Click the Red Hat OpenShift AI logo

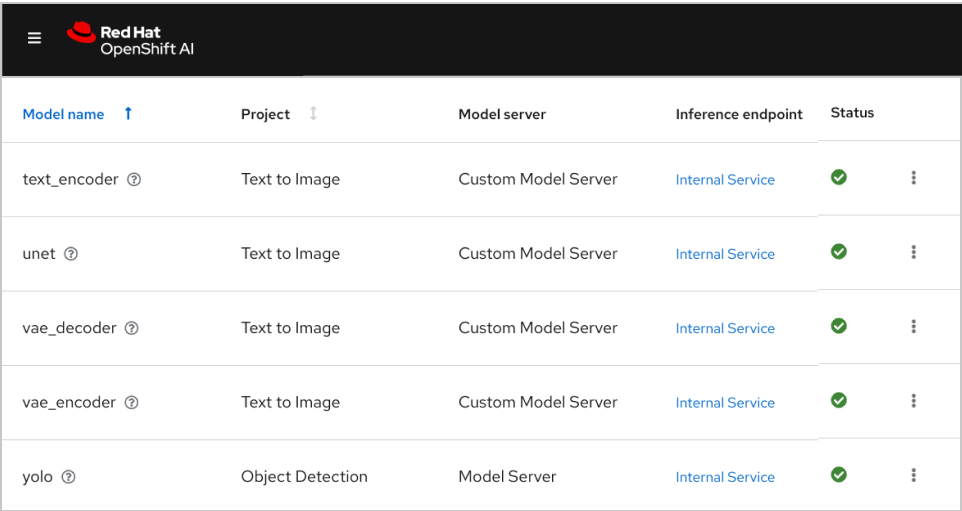pos(131,40)
